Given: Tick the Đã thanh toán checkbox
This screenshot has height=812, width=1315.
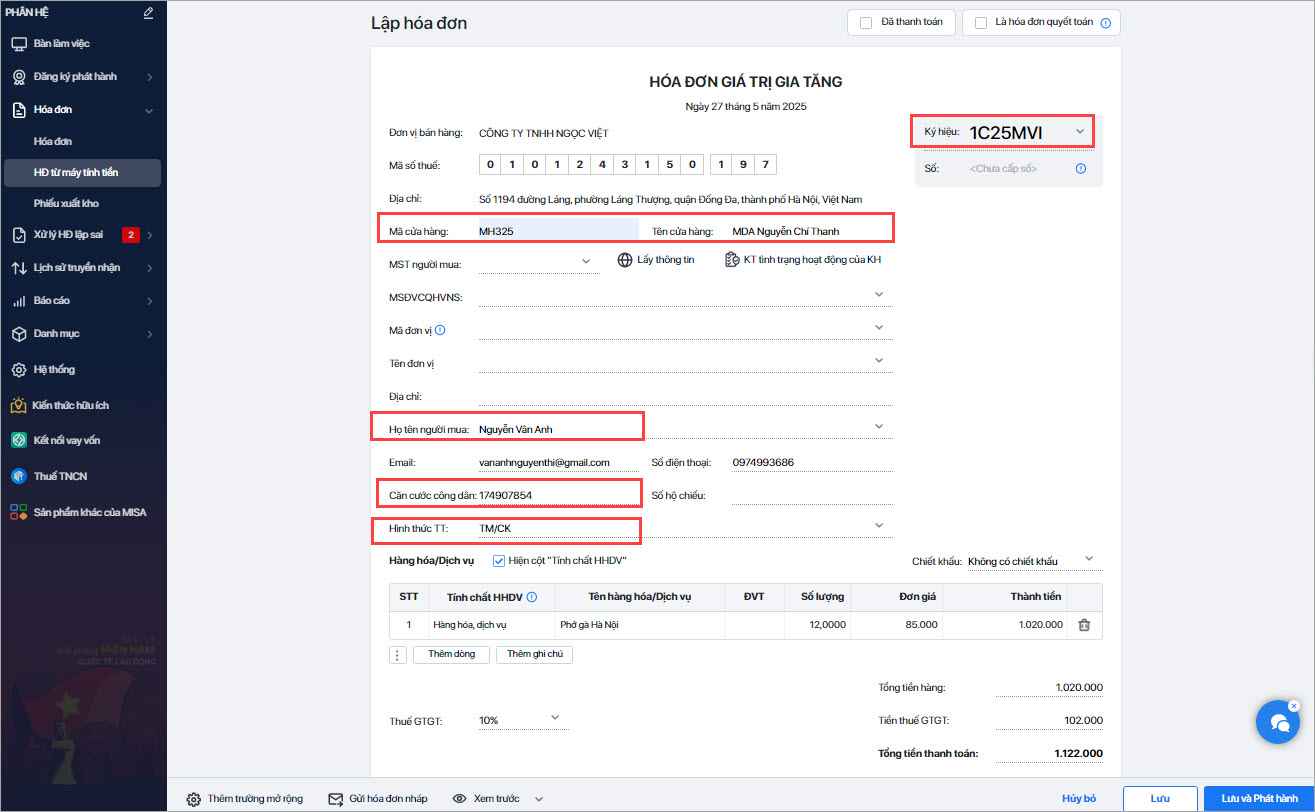Looking at the screenshot, I should tap(866, 22).
